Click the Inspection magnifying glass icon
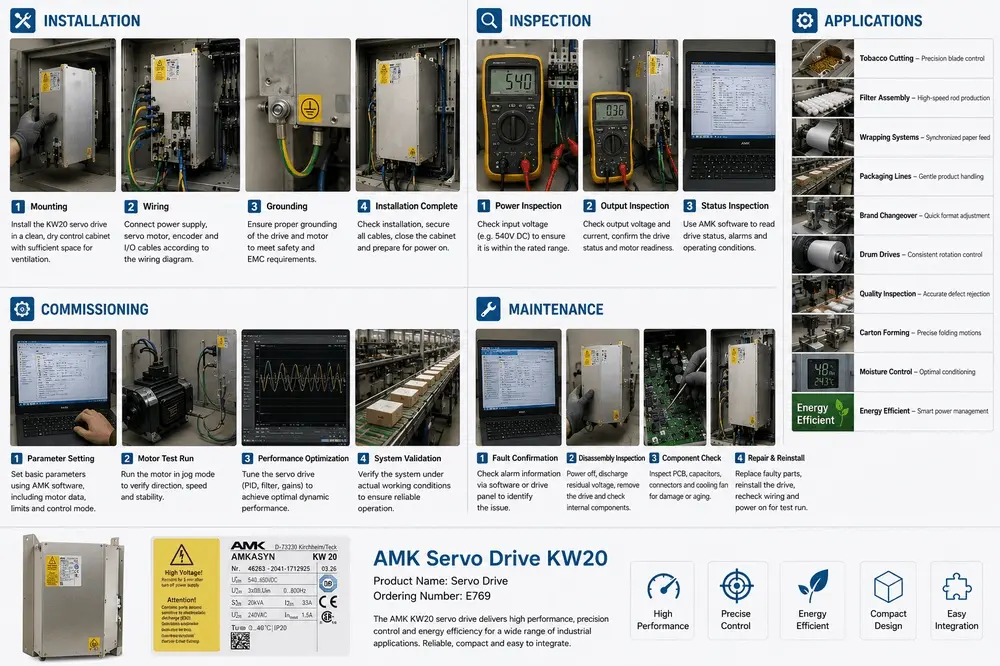Image resolution: width=1000 pixels, height=666 pixels. pyautogui.click(x=489, y=20)
